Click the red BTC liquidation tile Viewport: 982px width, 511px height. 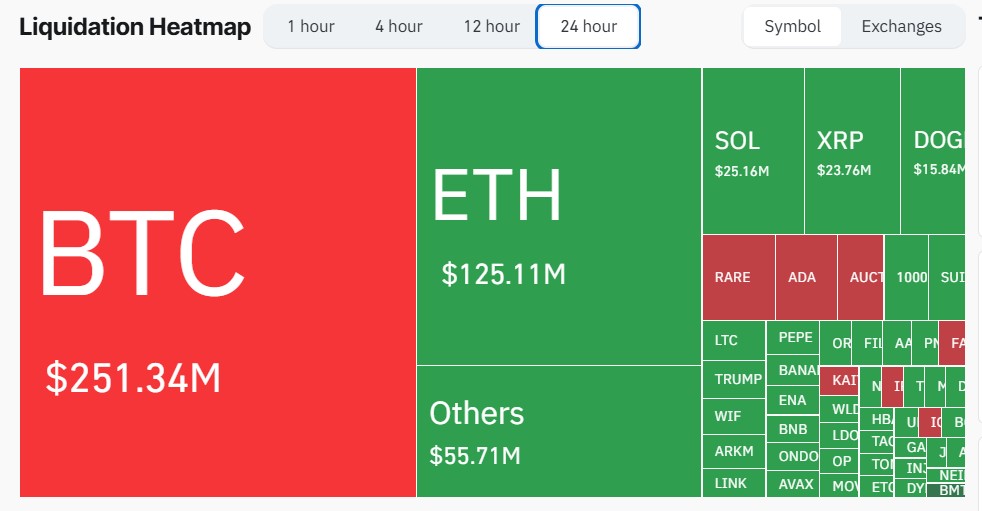[218, 282]
